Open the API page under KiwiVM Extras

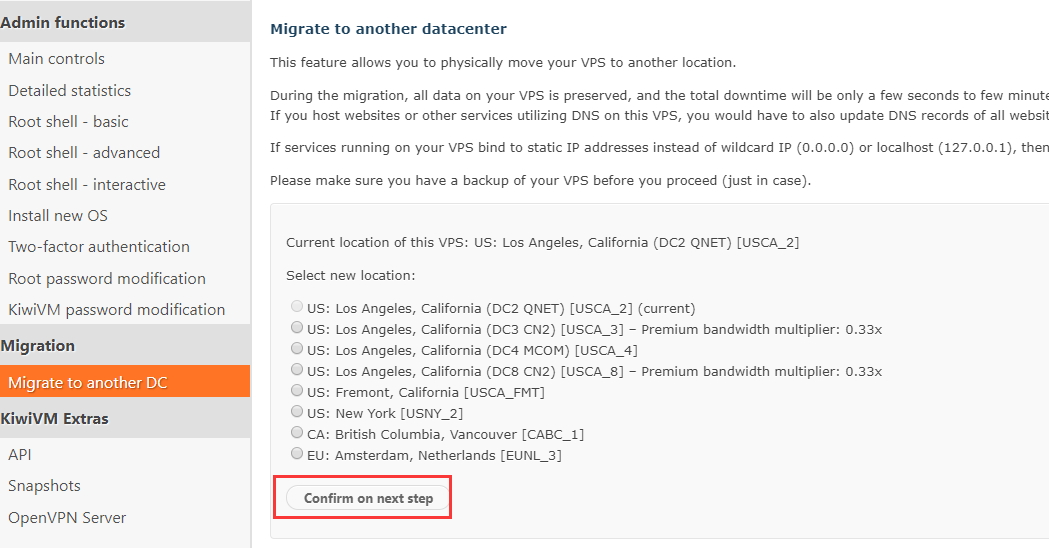[20, 455]
